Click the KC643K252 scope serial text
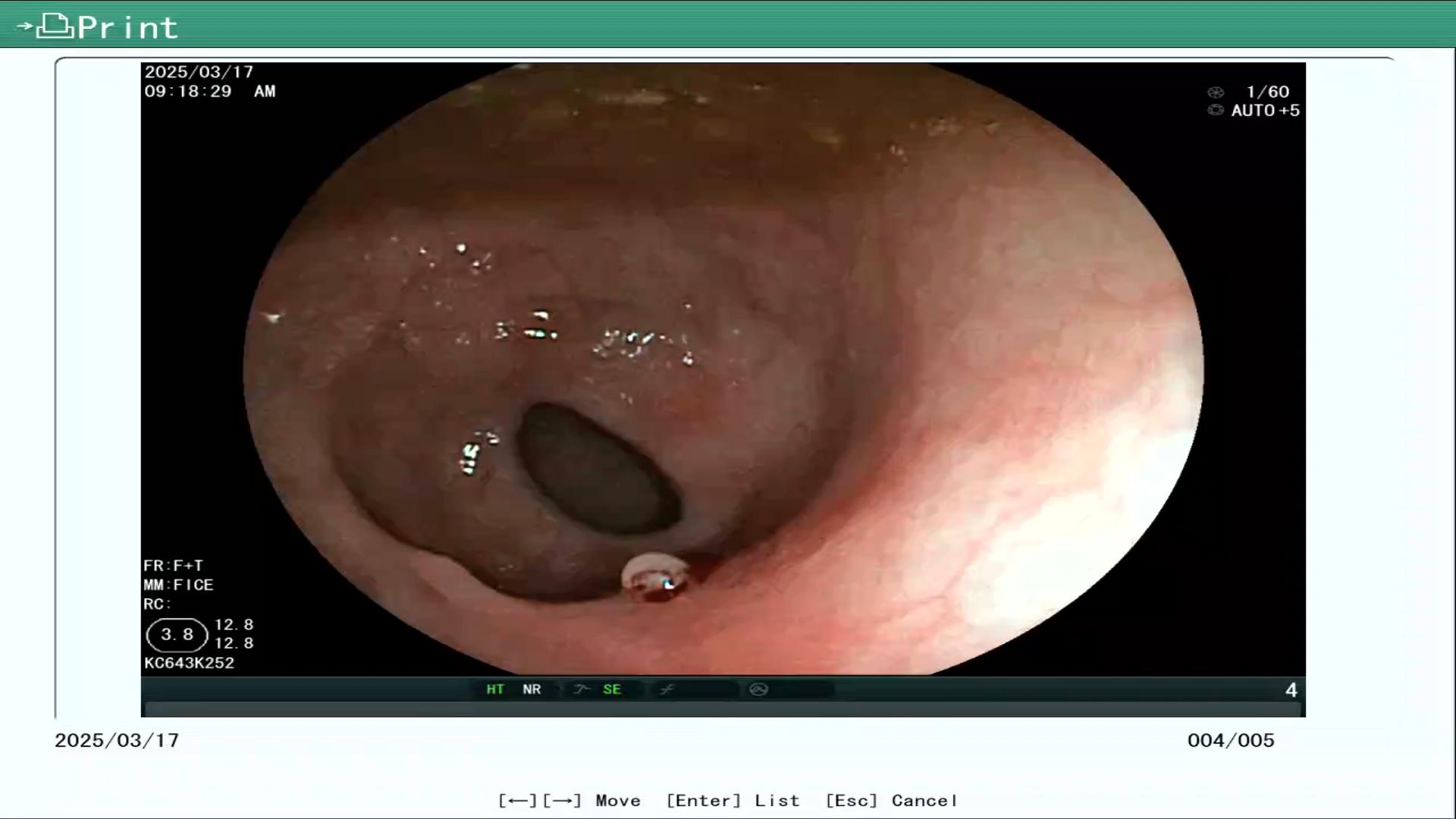 pyautogui.click(x=190, y=664)
